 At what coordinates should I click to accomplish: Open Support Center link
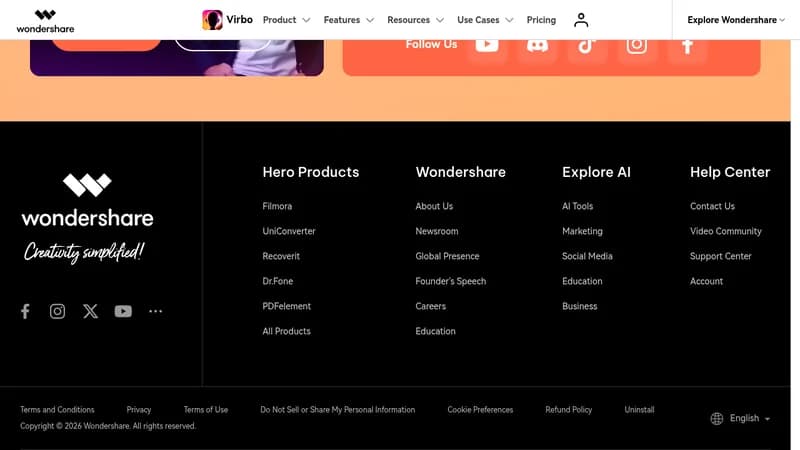point(720,256)
